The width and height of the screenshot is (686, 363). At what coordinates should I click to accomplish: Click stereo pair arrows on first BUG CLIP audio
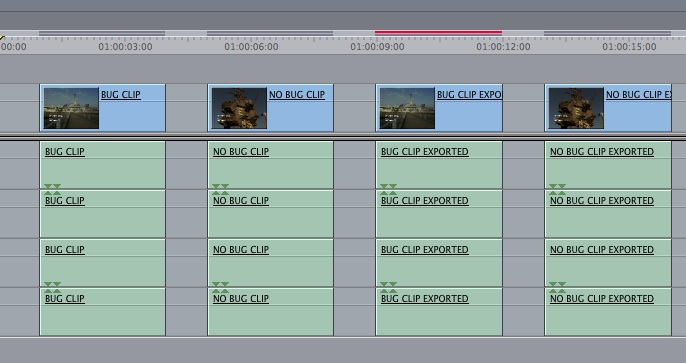tap(52, 189)
